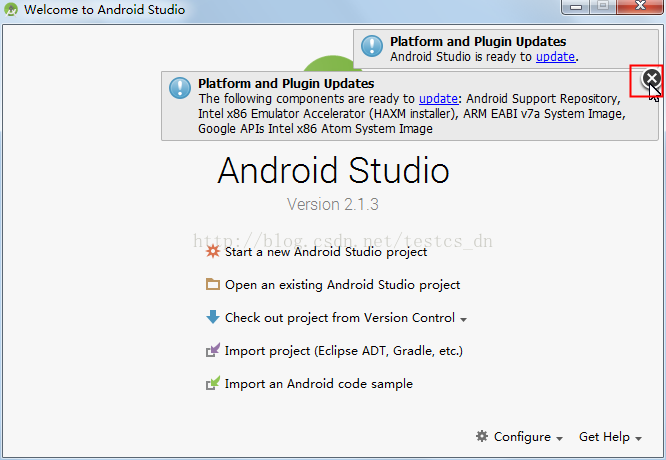Click the 'Version 2.1.3' text

click(333, 204)
